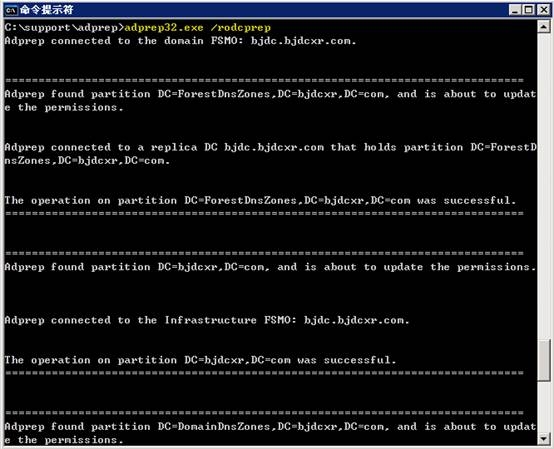This screenshot has width=554, height=449.
Task: Click scrollbar track above the thumb
Action: [544, 185]
